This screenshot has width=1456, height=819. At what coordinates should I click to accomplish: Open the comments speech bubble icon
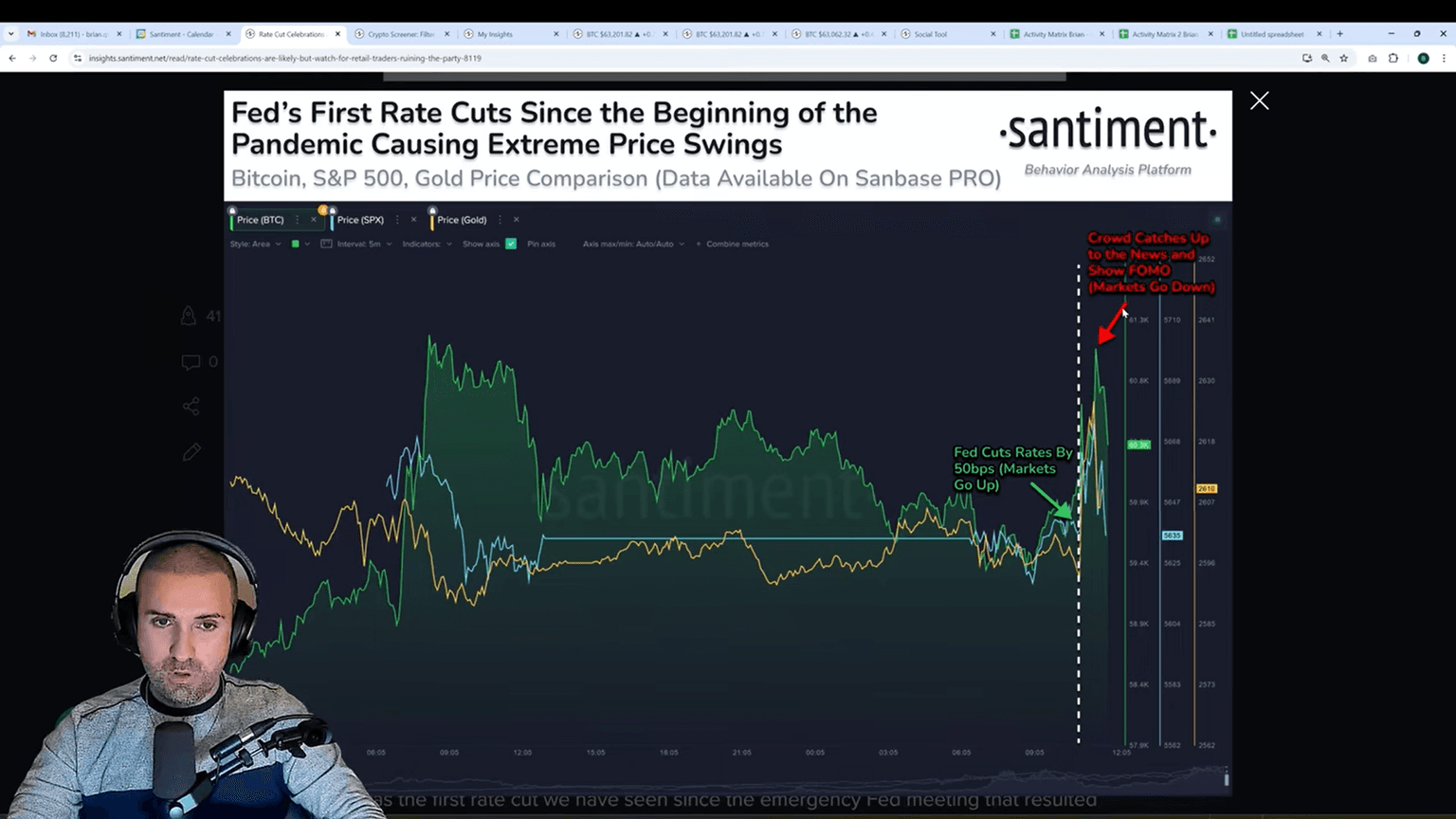pyautogui.click(x=191, y=362)
